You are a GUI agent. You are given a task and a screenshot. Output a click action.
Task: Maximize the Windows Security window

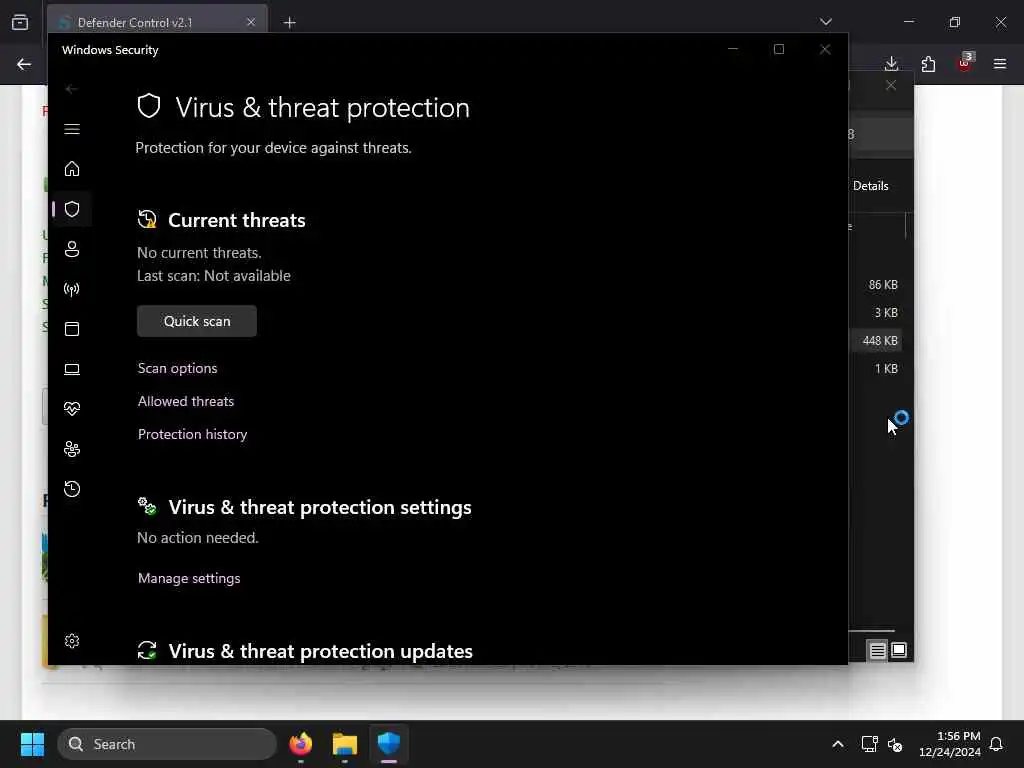pos(778,50)
